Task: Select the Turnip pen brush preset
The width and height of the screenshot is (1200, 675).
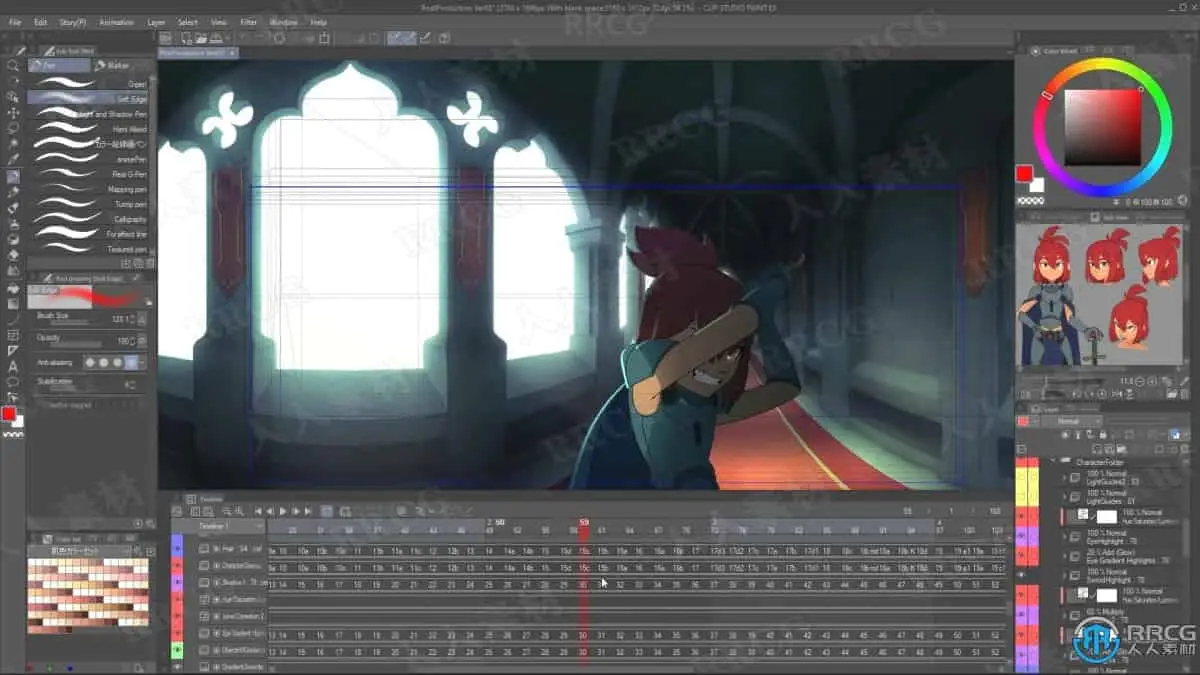Action: [88, 204]
